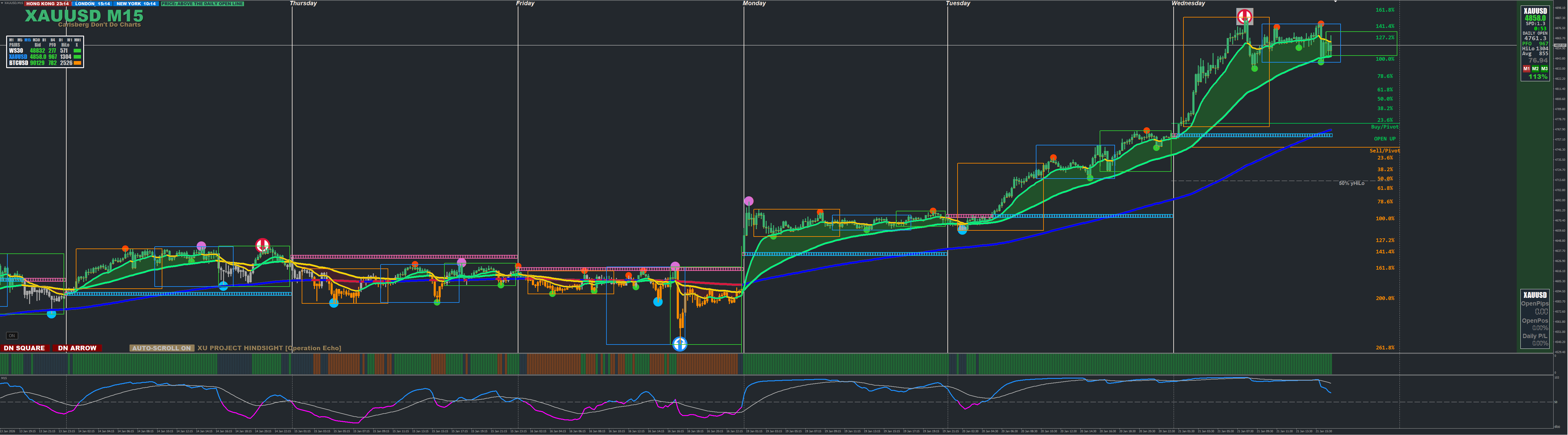Viewport: 1568px width, 435px height.
Task: Click the green status square in the WS30 row
Action: click(77, 51)
